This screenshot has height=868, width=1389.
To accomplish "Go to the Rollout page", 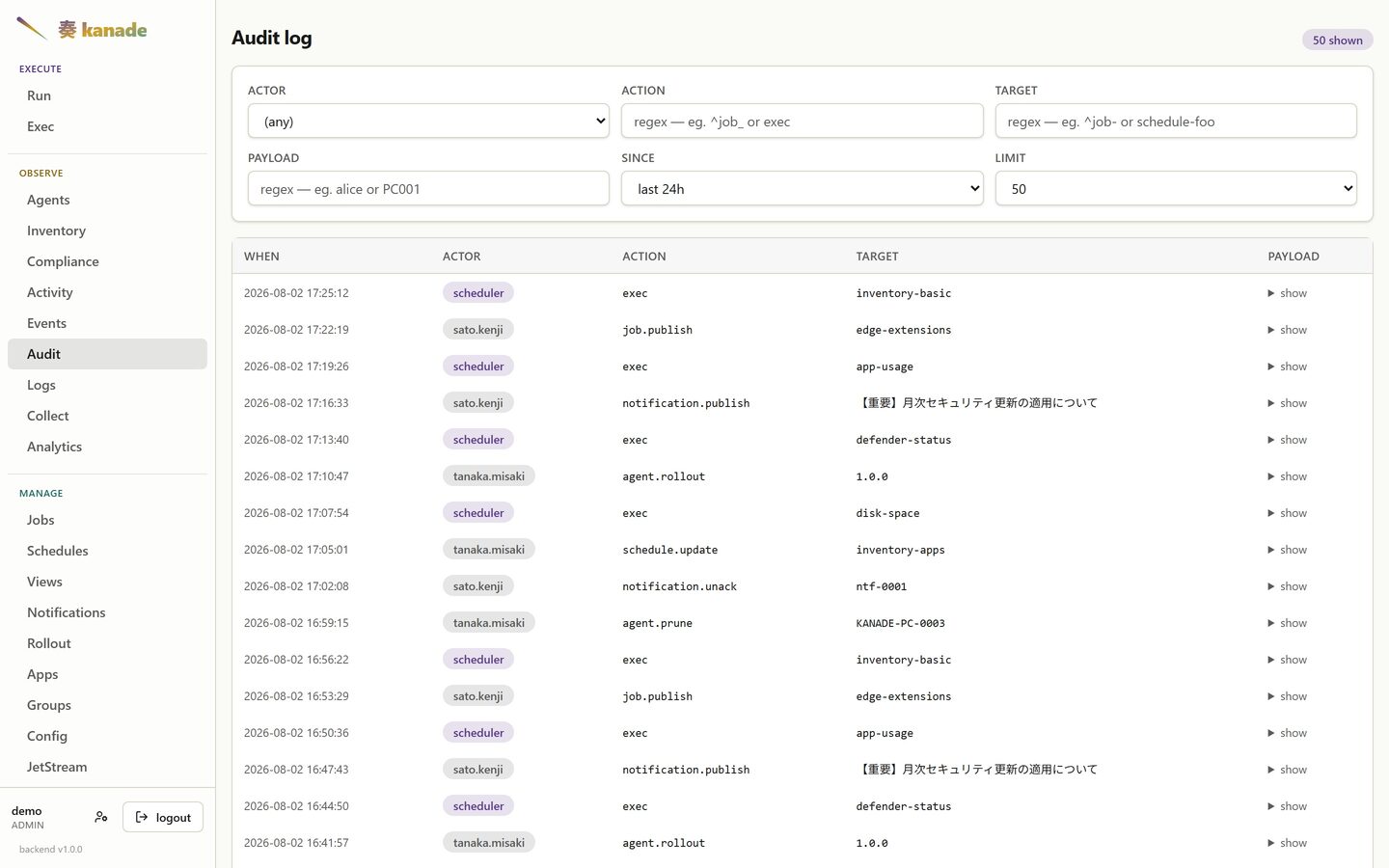I will point(107,643).
